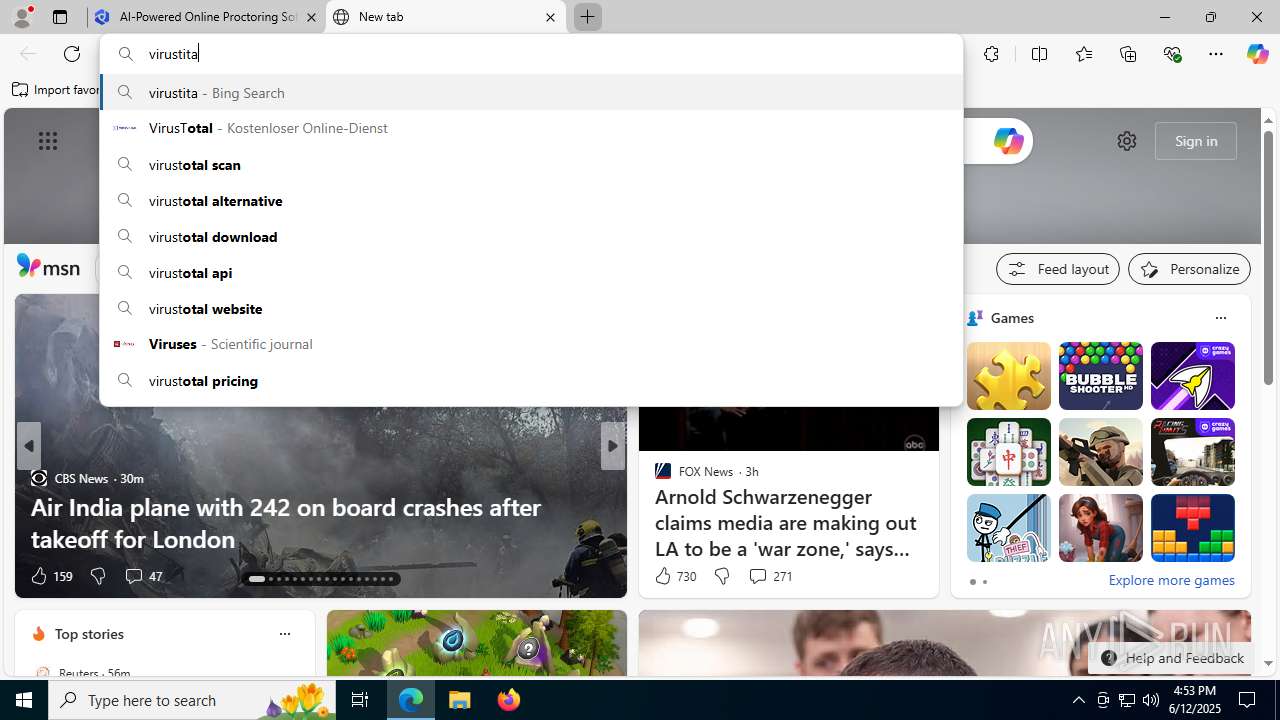Image resolution: width=1280 pixels, height=720 pixels.
Task: Select the New tab tab
Action: click(445, 17)
